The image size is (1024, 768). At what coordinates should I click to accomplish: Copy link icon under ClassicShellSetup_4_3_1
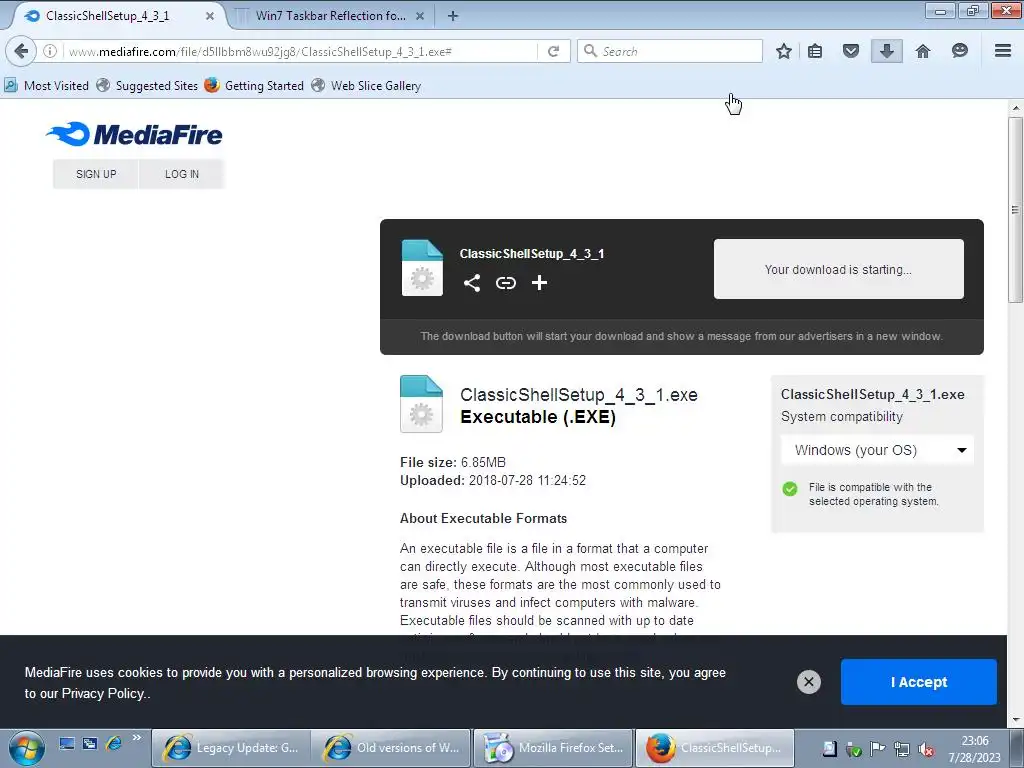point(505,283)
